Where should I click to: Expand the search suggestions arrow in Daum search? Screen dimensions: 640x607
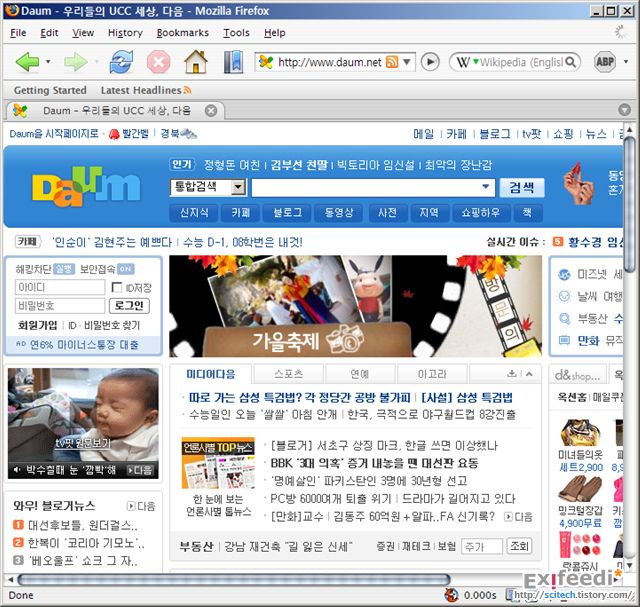[485, 187]
